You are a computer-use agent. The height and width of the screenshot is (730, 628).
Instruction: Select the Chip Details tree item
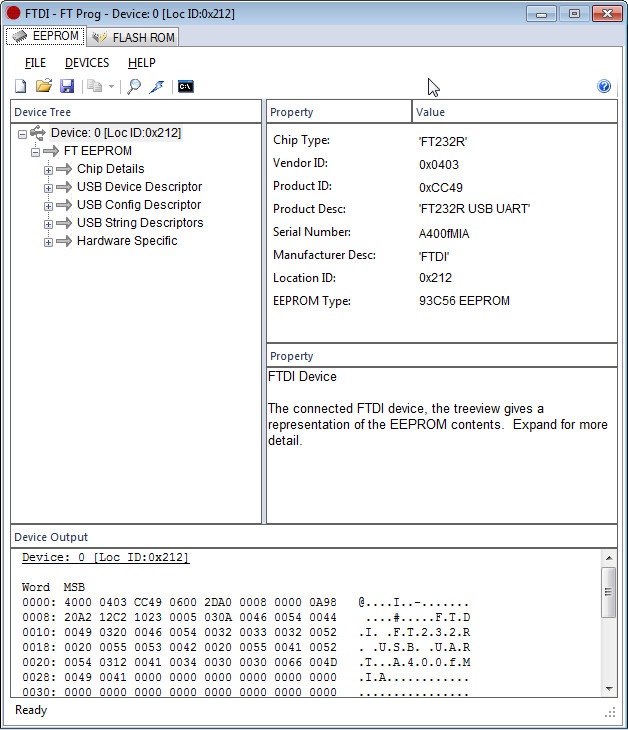(111, 169)
